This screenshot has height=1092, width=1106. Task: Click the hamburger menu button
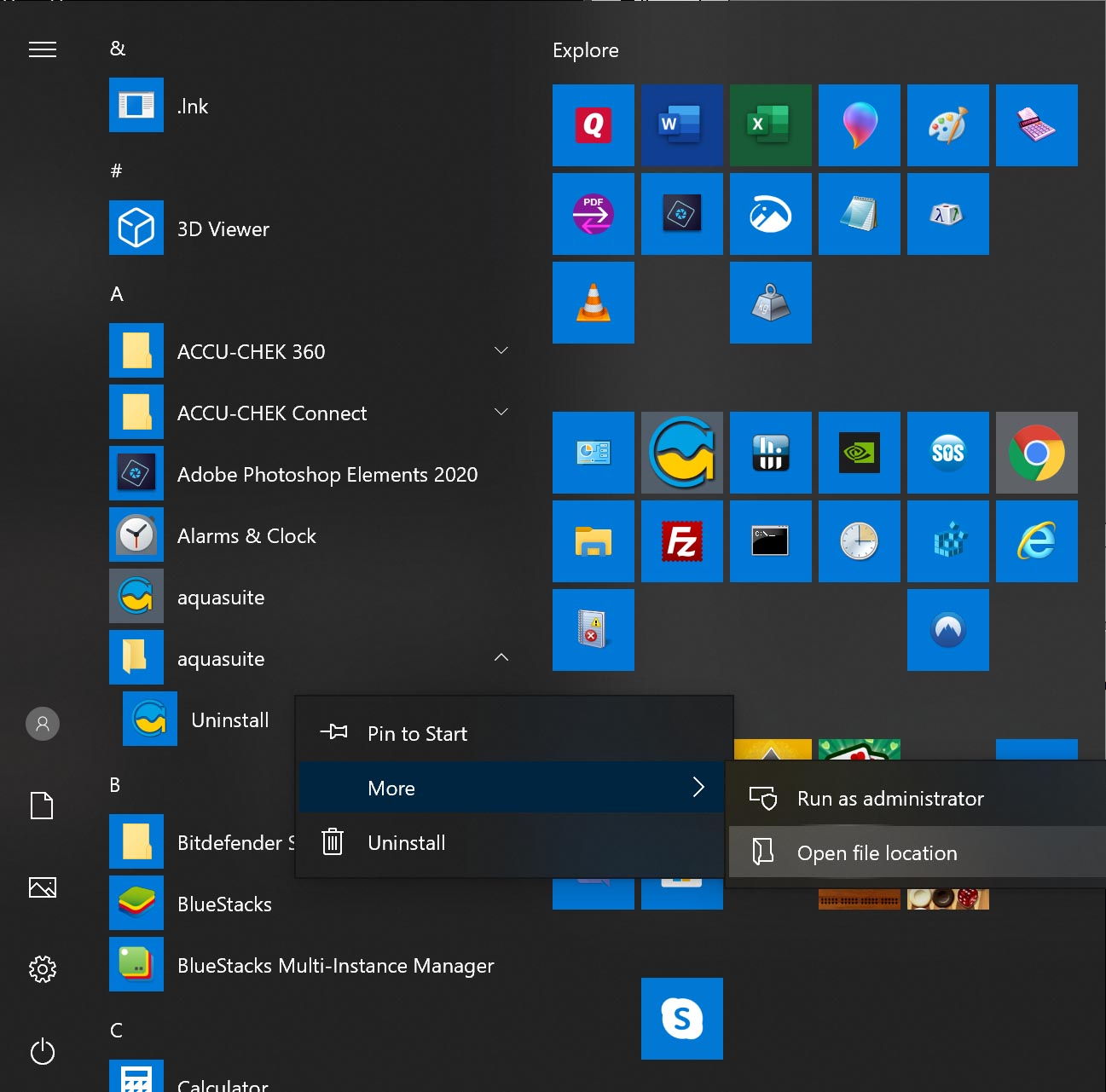coord(43,50)
